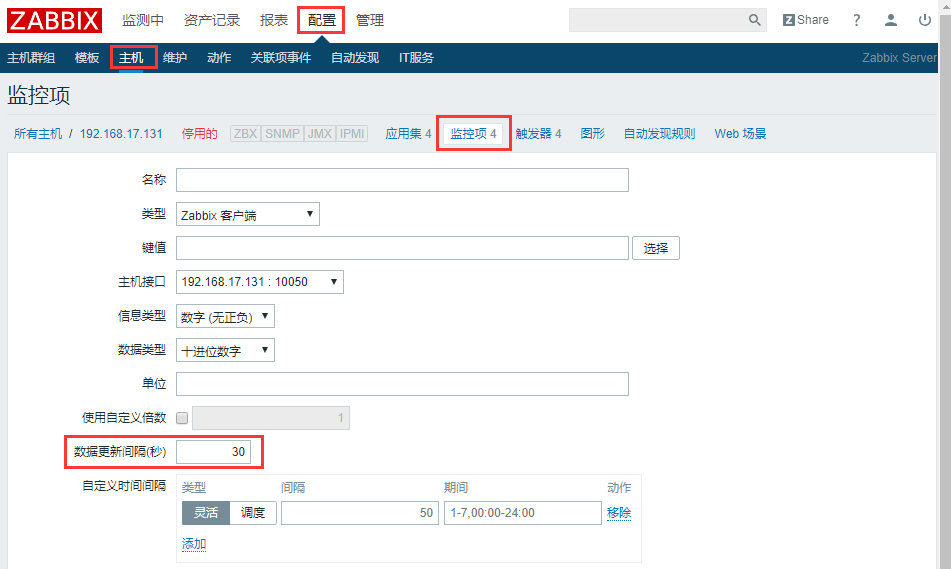Go to 模板 submenu
Viewport: 951px width, 569px height.
pos(87,58)
